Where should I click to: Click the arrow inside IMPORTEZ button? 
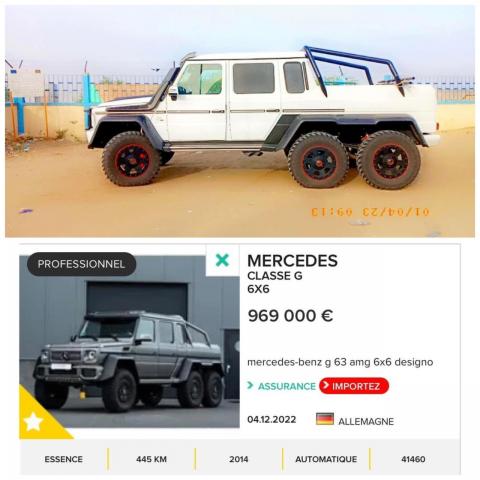[326, 386]
